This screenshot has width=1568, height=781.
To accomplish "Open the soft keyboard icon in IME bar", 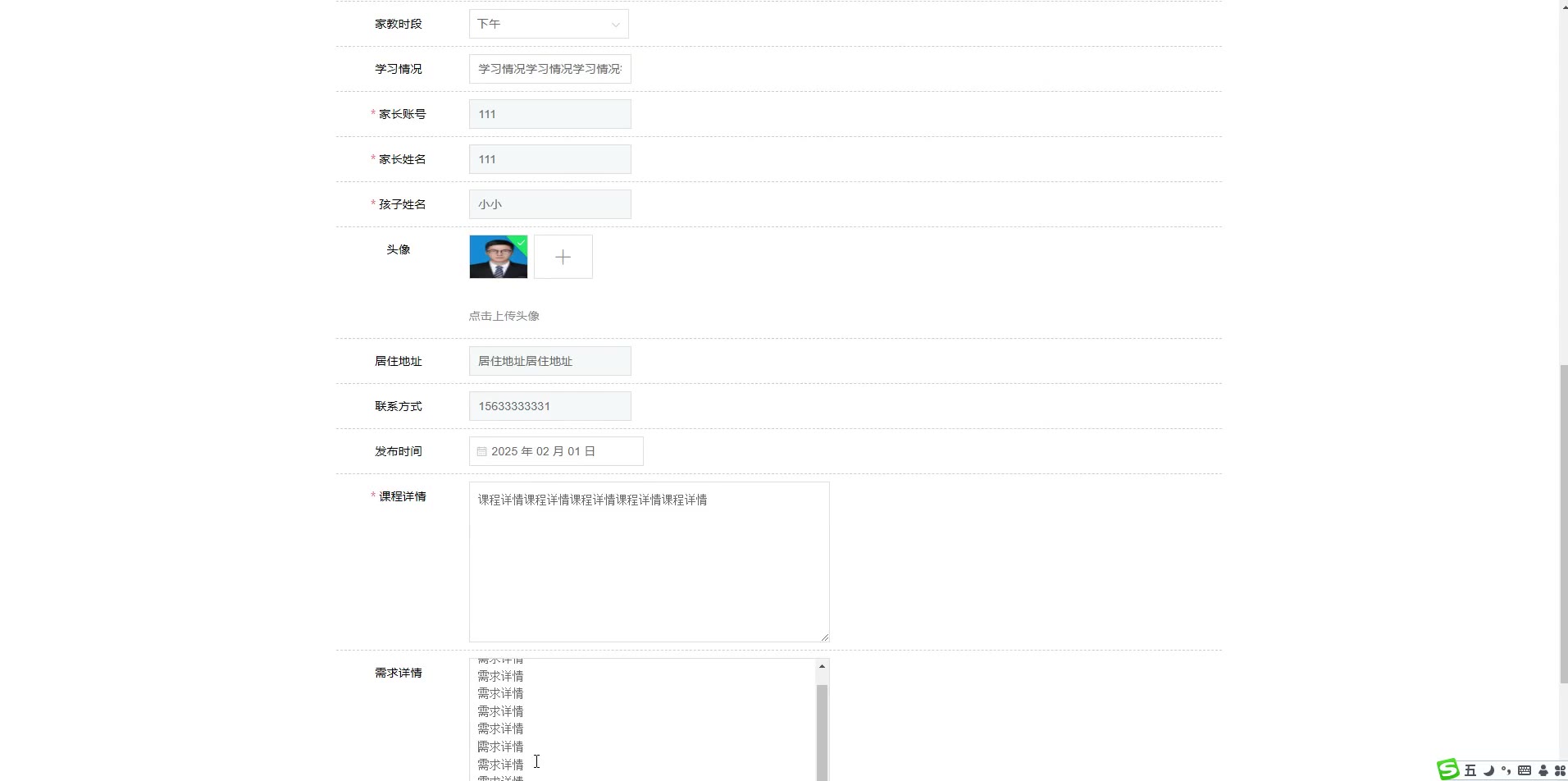I will pyautogui.click(x=1525, y=770).
